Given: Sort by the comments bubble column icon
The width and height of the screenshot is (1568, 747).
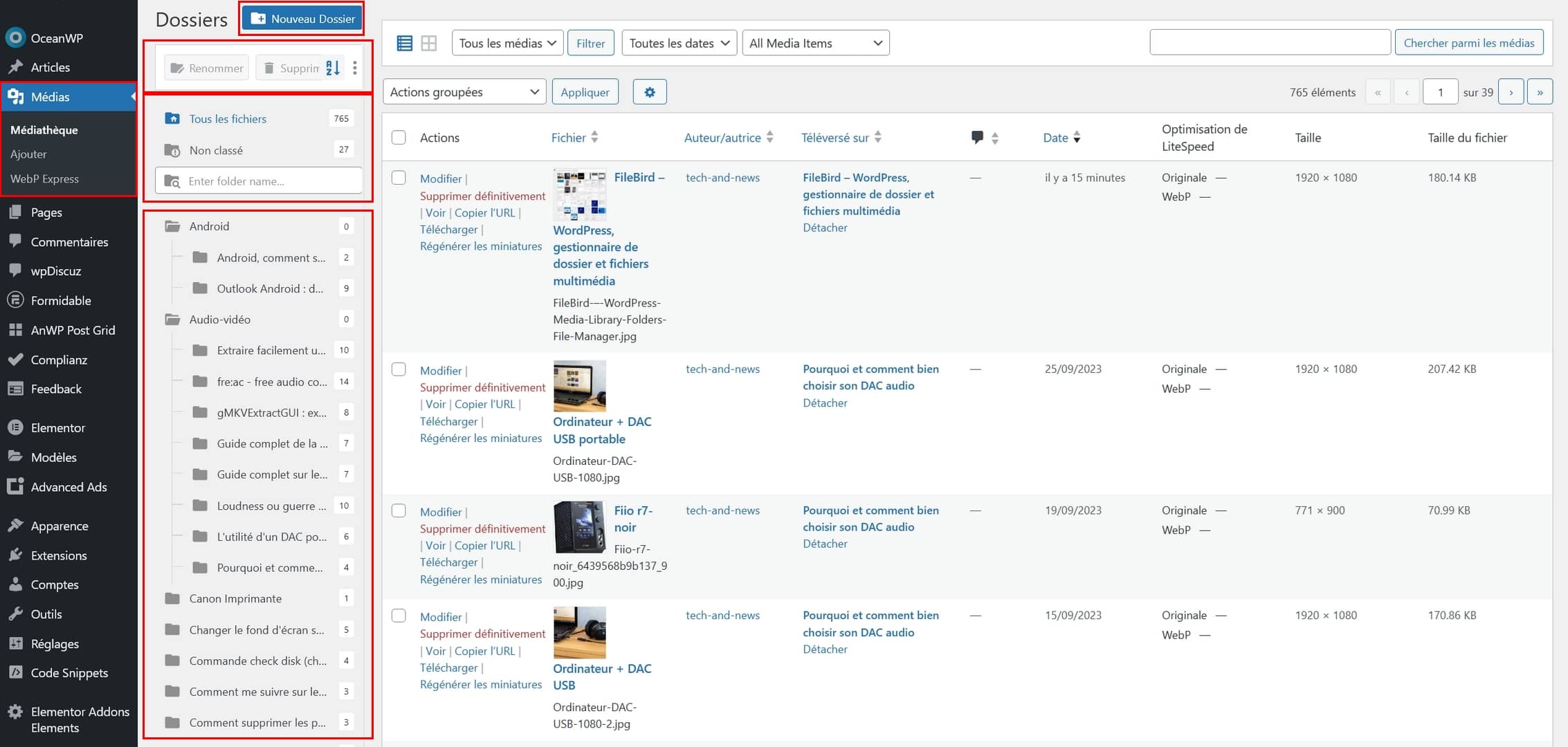Looking at the screenshot, I should (x=977, y=138).
